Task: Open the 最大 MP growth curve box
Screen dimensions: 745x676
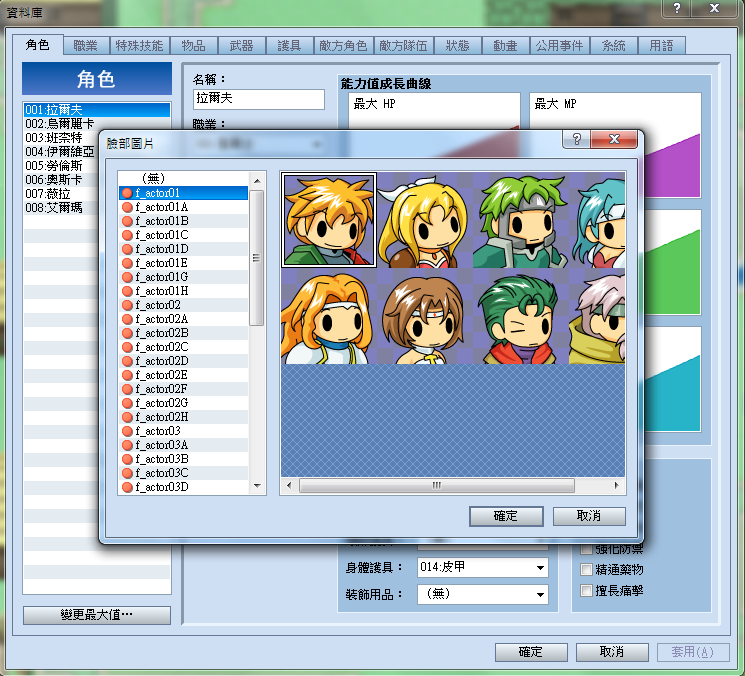Action: click(615, 110)
